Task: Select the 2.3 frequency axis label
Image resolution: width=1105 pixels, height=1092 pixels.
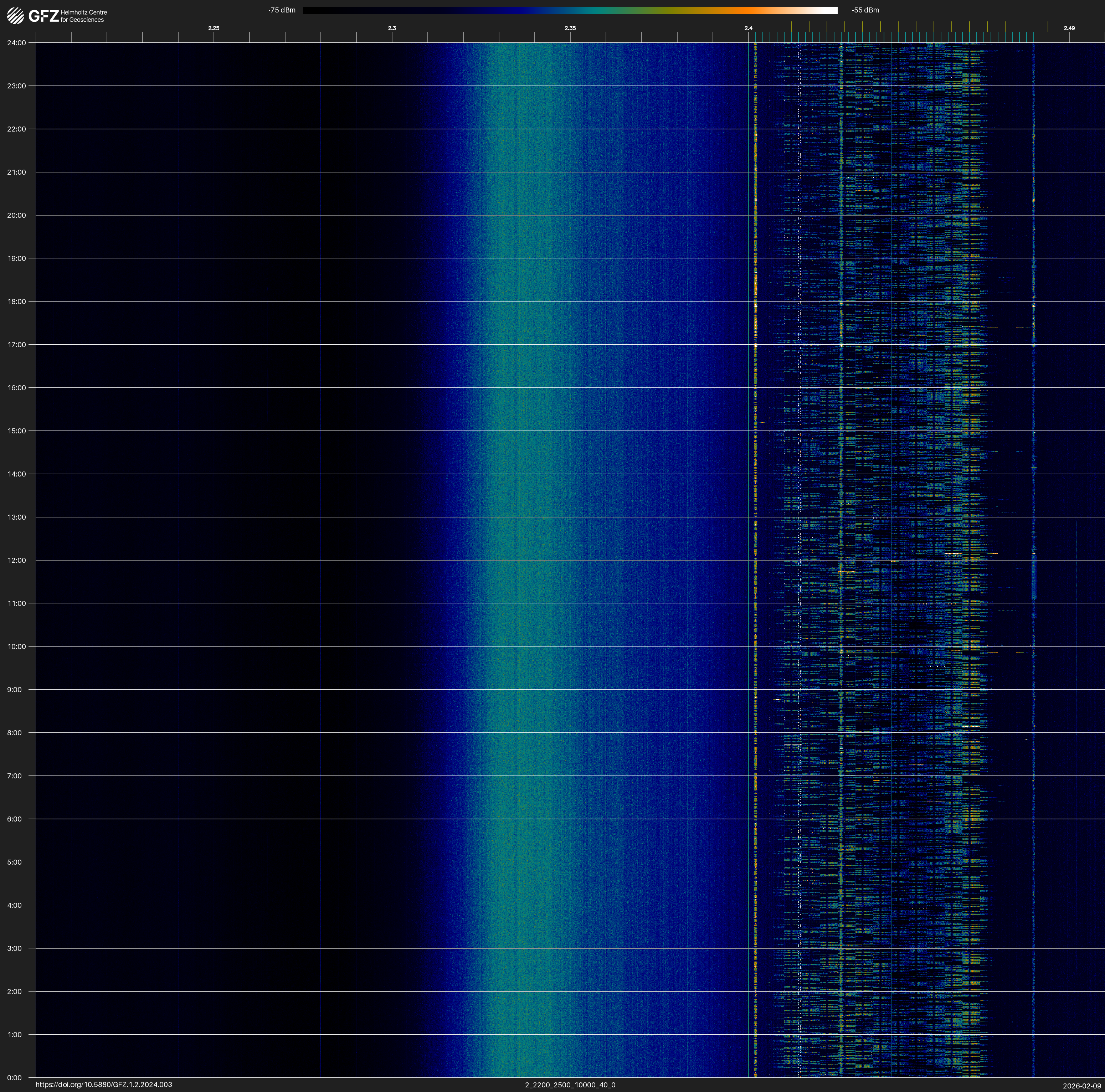Action: pyautogui.click(x=392, y=28)
